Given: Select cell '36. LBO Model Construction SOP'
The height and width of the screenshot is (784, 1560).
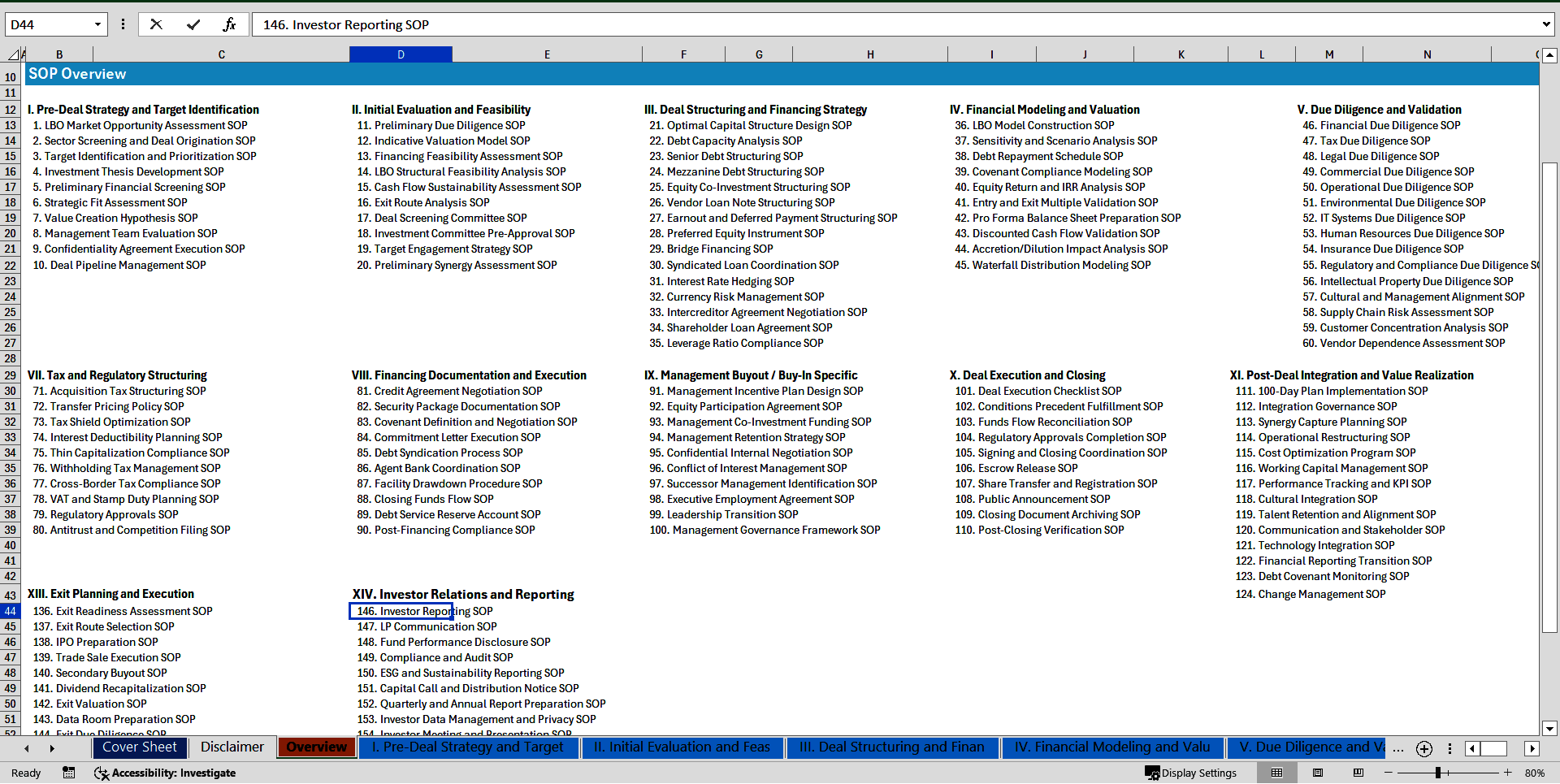Looking at the screenshot, I should point(1043,125).
